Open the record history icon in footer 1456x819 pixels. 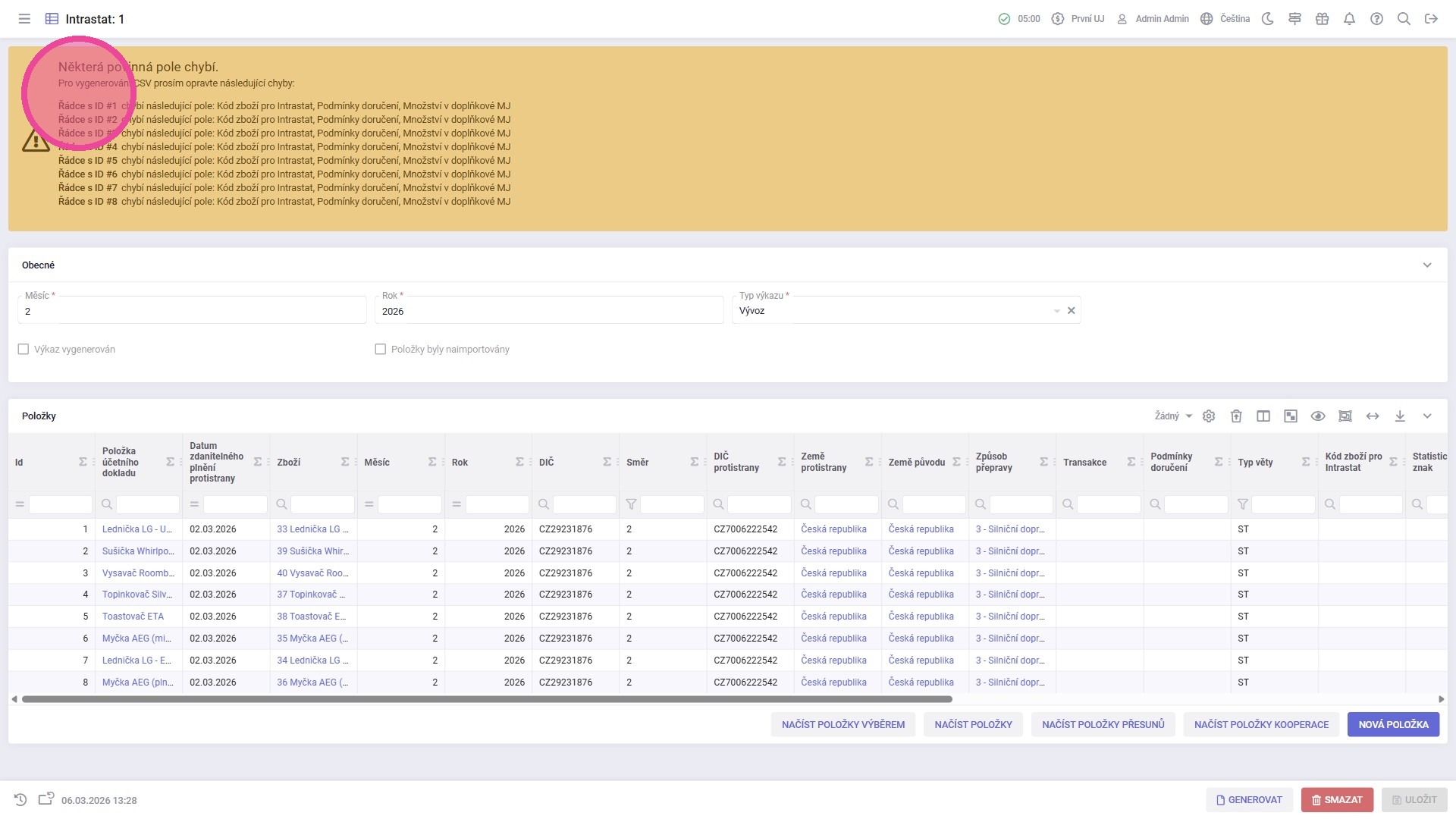(20, 800)
